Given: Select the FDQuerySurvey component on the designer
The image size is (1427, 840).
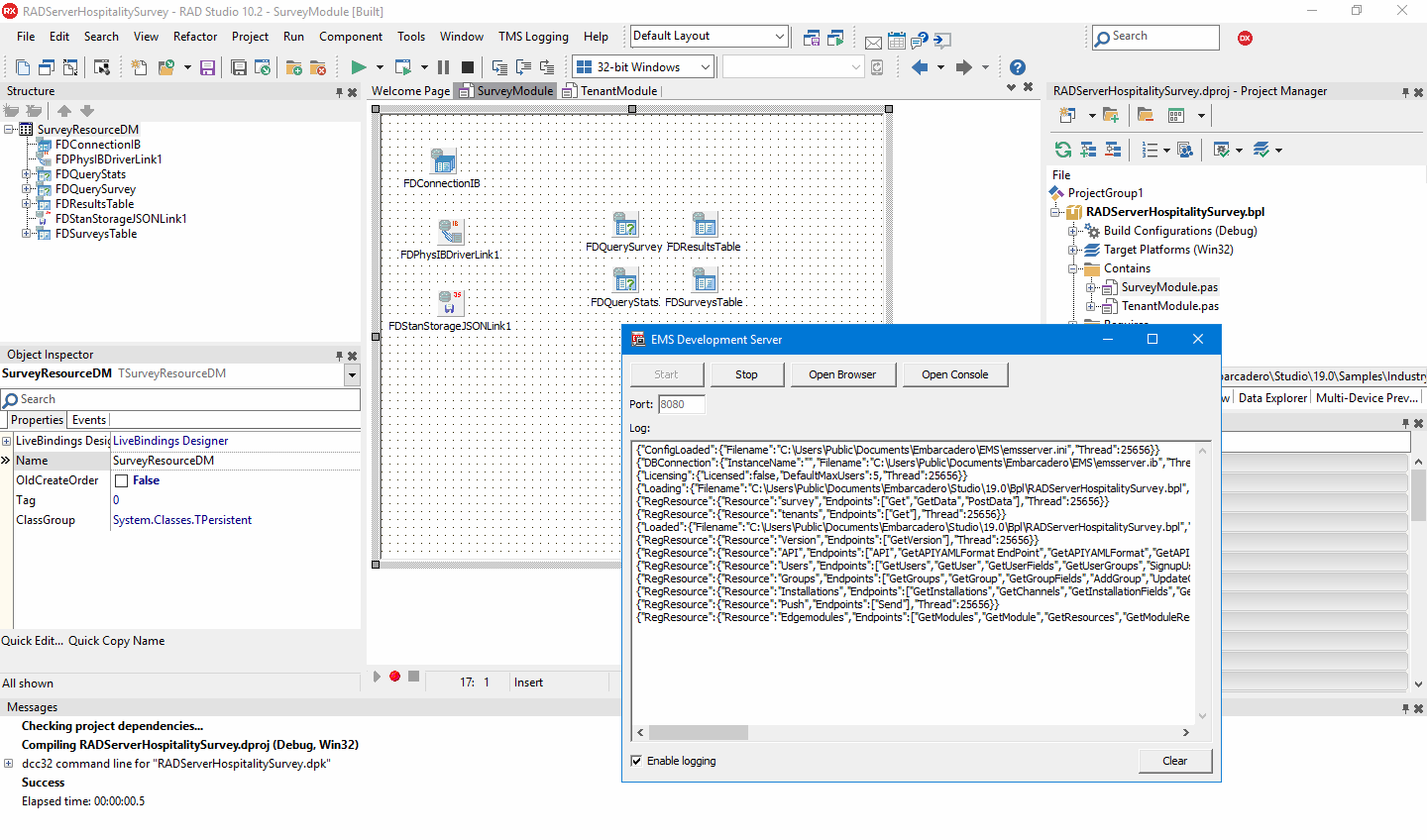Looking at the screenshot, I should pyautogui.click(x=625, y=224).
